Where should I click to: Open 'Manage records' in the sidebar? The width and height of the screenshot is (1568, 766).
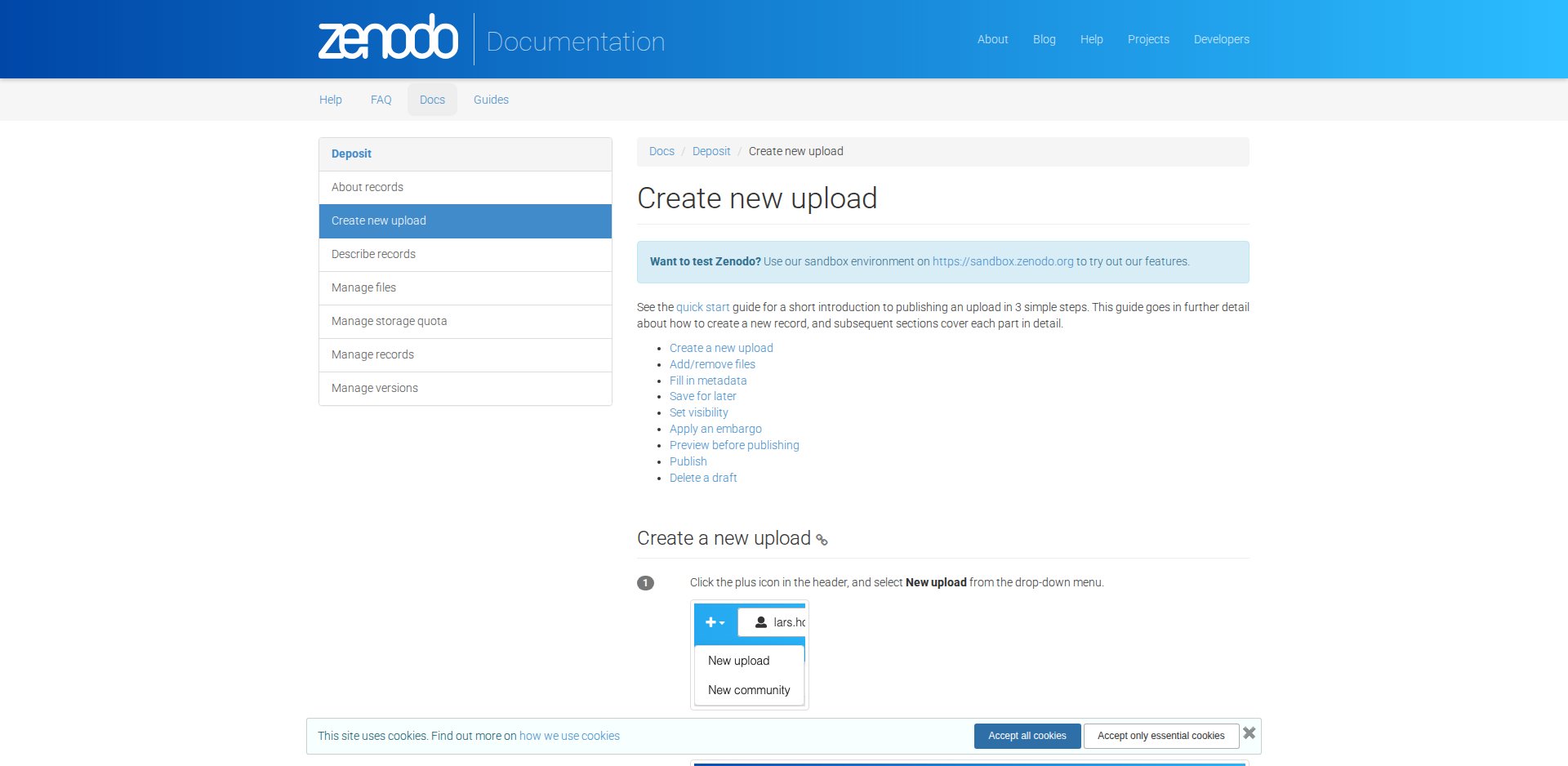tap(465, 354)
